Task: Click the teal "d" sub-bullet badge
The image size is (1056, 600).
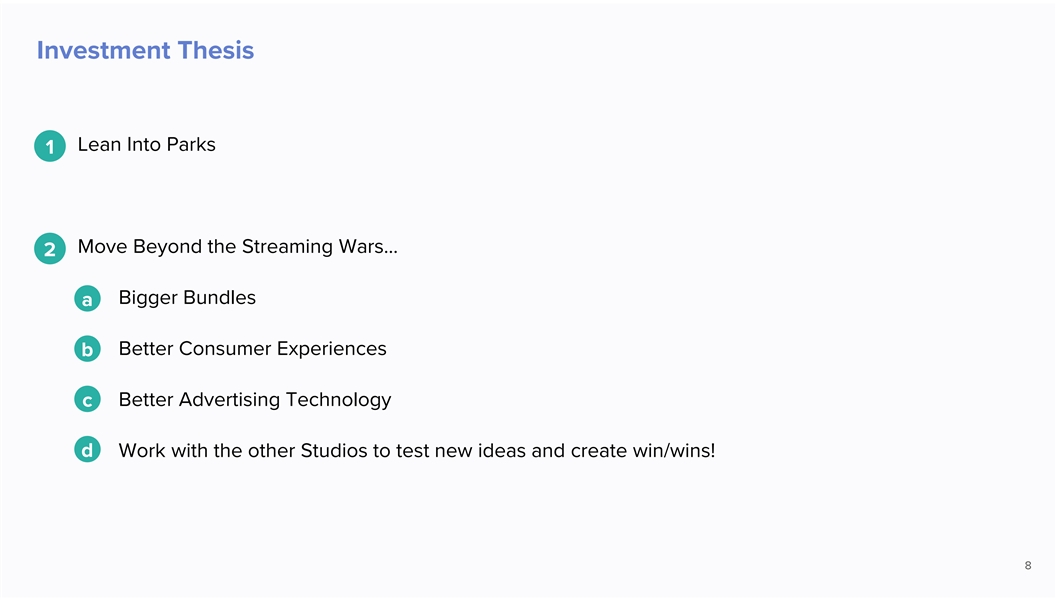Action: click(x=88, y=451)
